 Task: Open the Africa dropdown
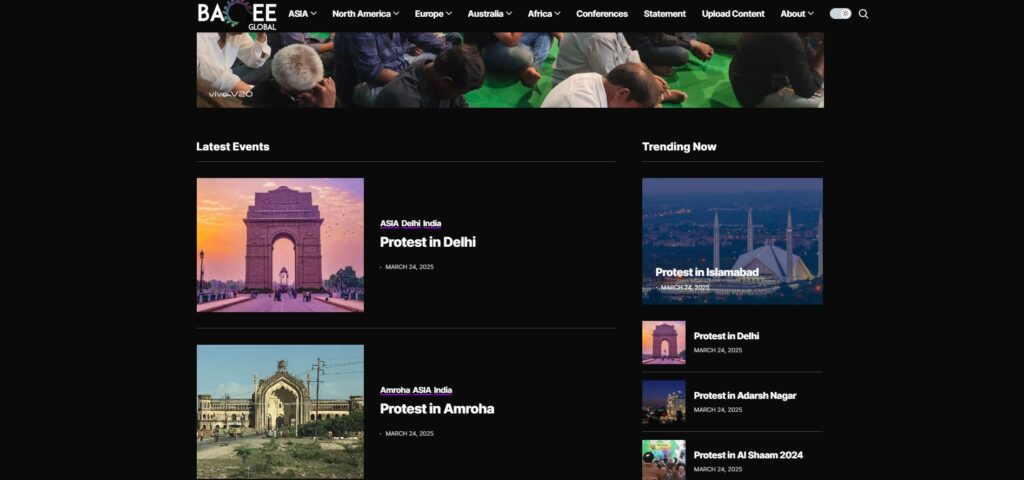coord(543,14)
